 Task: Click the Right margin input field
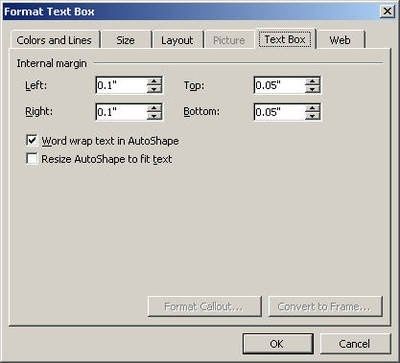click(121, 112)
